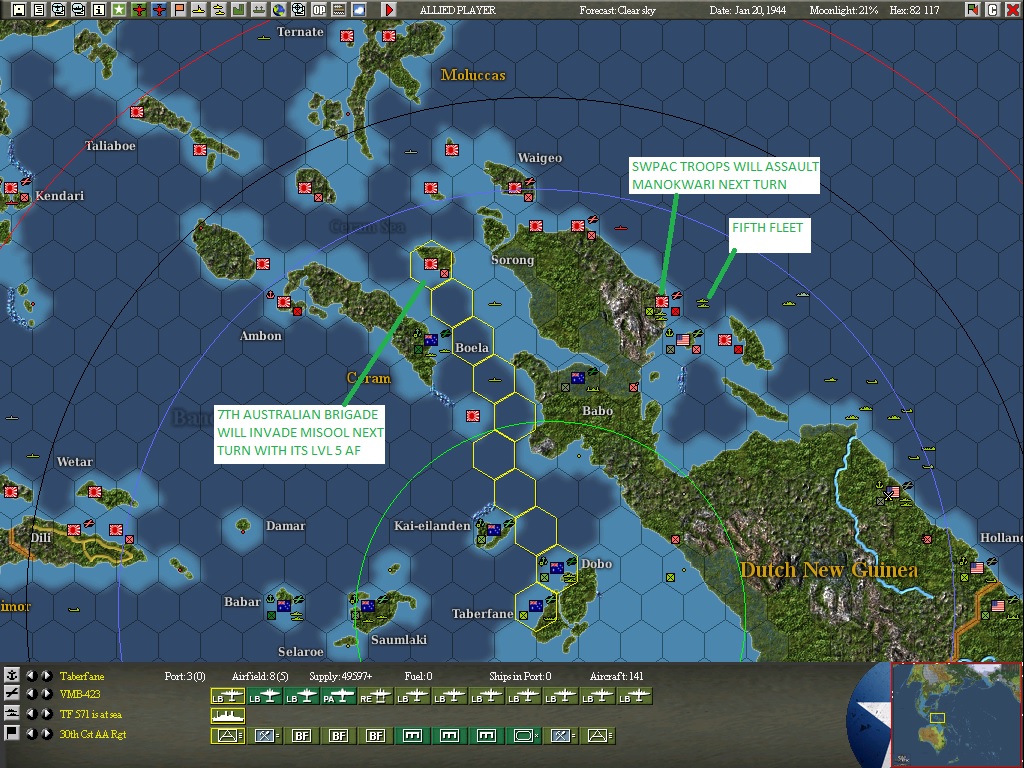Select the Babo Australian base on map

coord(578,378)
